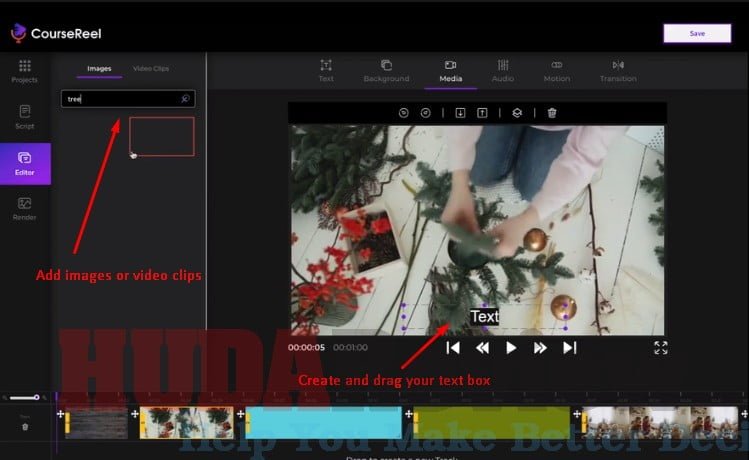Click the down-arrow box icon in the preview toolbar
The width and height of the screenshot is (749, 460).
pyautogui.click(x=460, y=113)
